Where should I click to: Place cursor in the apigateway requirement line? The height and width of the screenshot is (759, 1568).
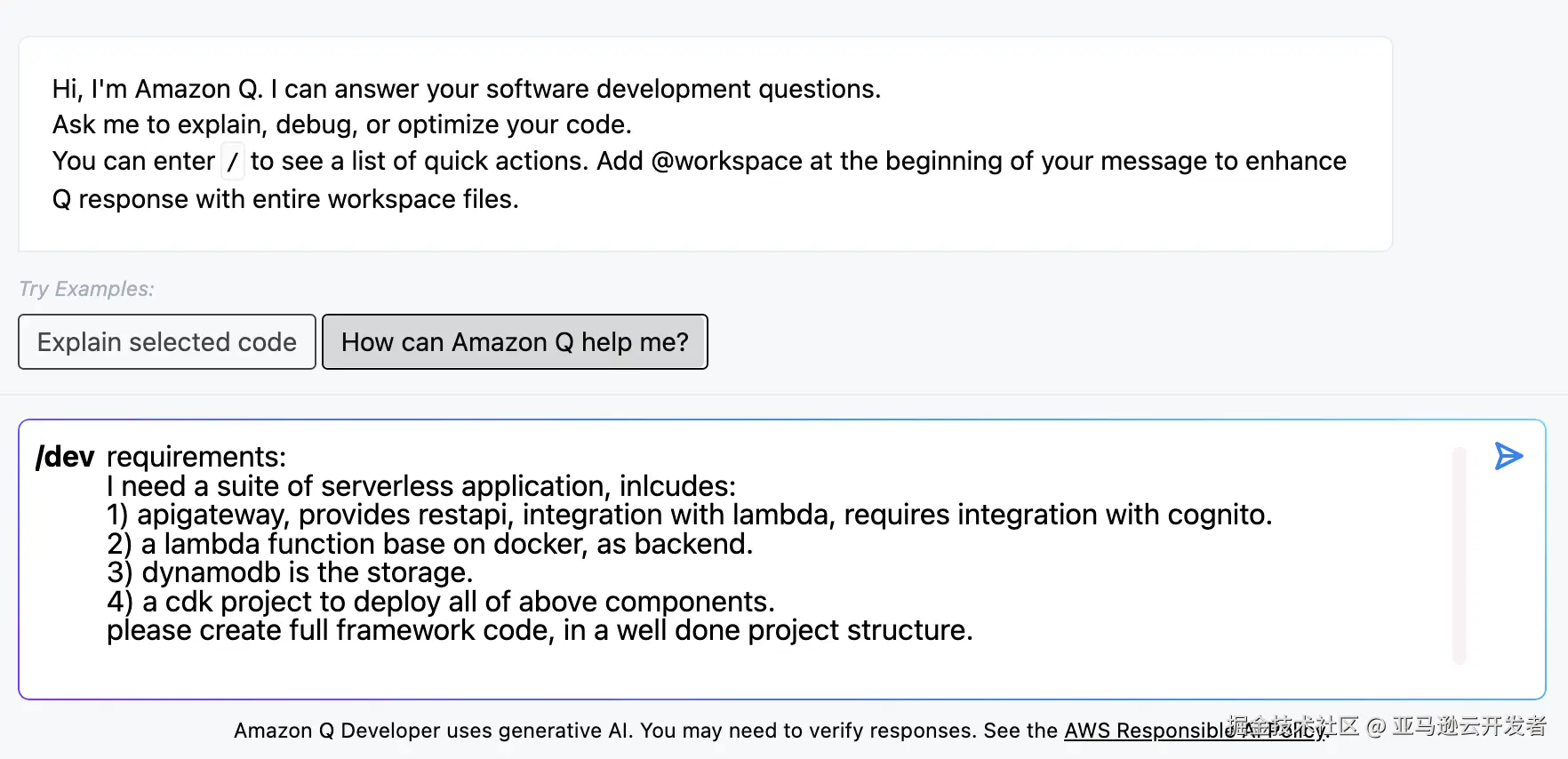pyautogui.click(x=689, y=515)
